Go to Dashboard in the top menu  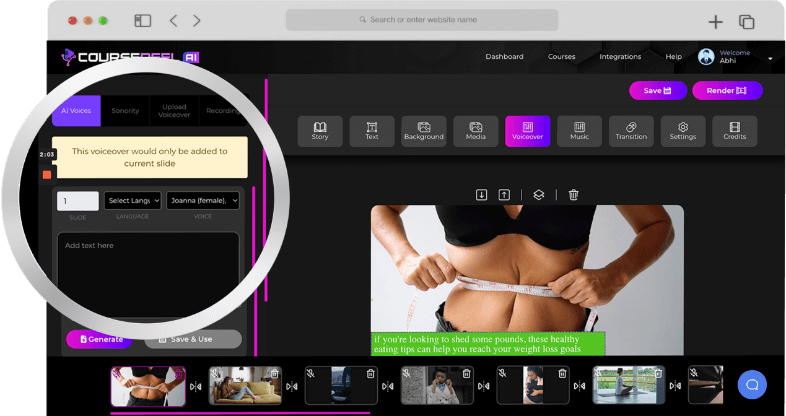pyautogui.click(x=504, y=57)
